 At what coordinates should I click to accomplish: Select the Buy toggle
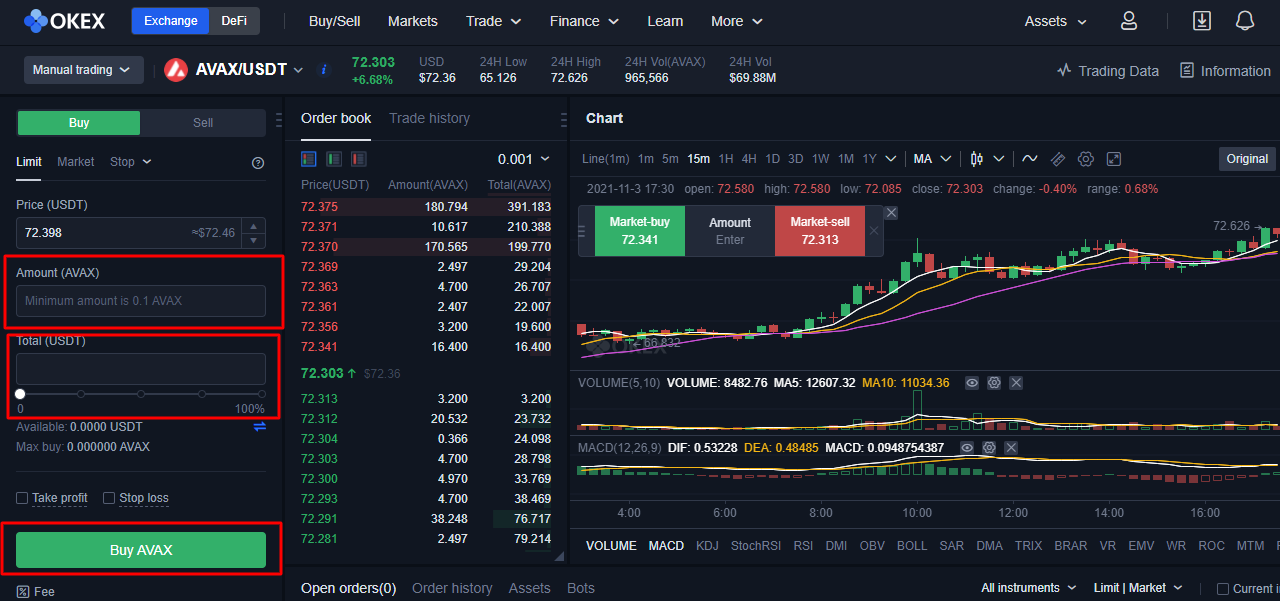click(79, 123)
